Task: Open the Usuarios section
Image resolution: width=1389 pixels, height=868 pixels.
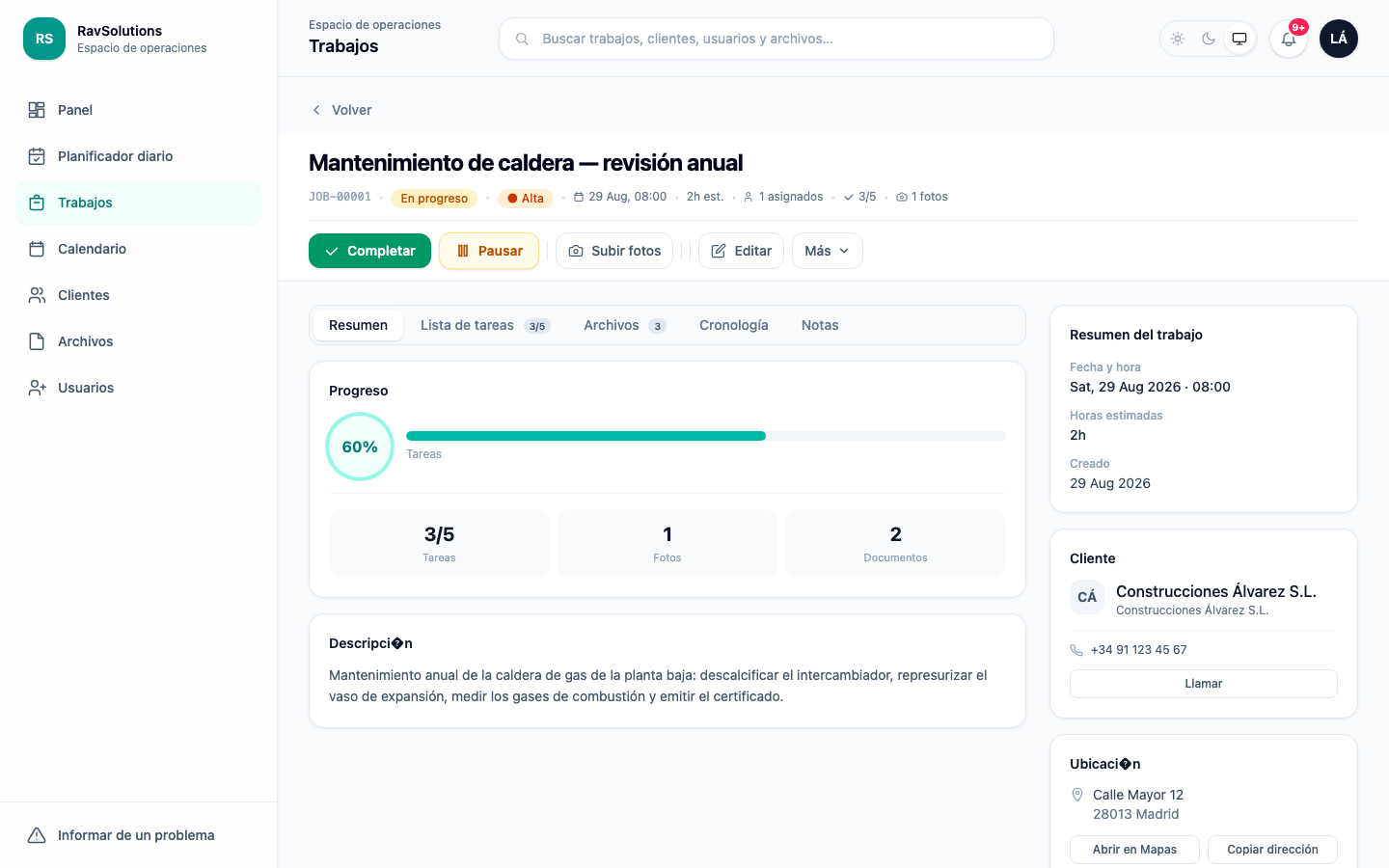Action: point(139,388)
